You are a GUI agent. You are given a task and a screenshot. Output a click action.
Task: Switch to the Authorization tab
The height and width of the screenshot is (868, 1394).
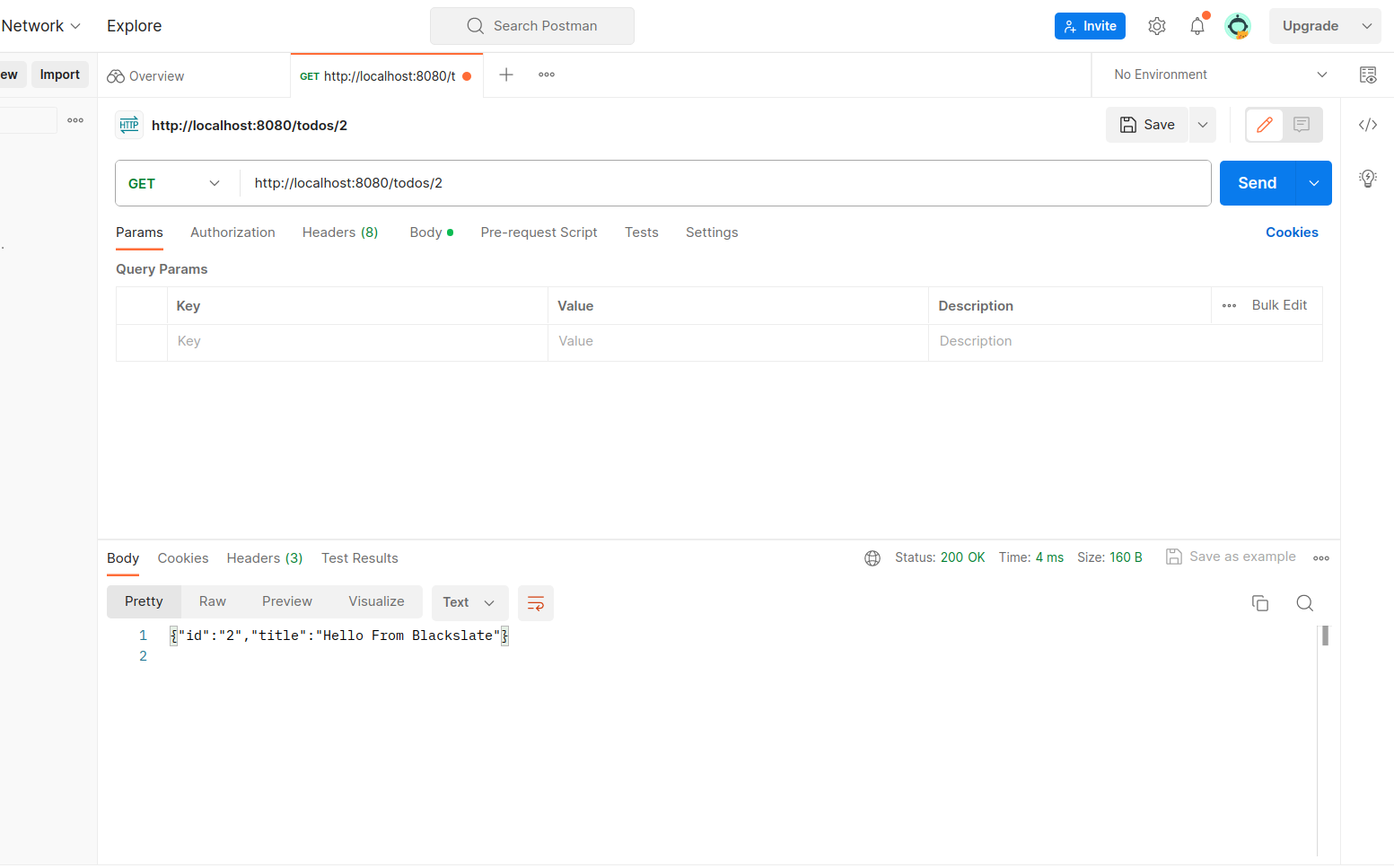(232, 232)
